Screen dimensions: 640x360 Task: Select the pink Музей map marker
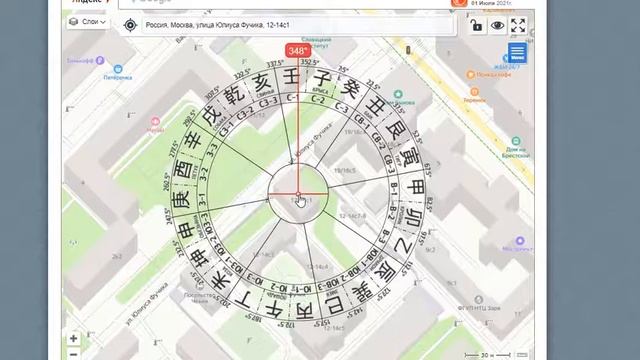[x=156, y=121]
